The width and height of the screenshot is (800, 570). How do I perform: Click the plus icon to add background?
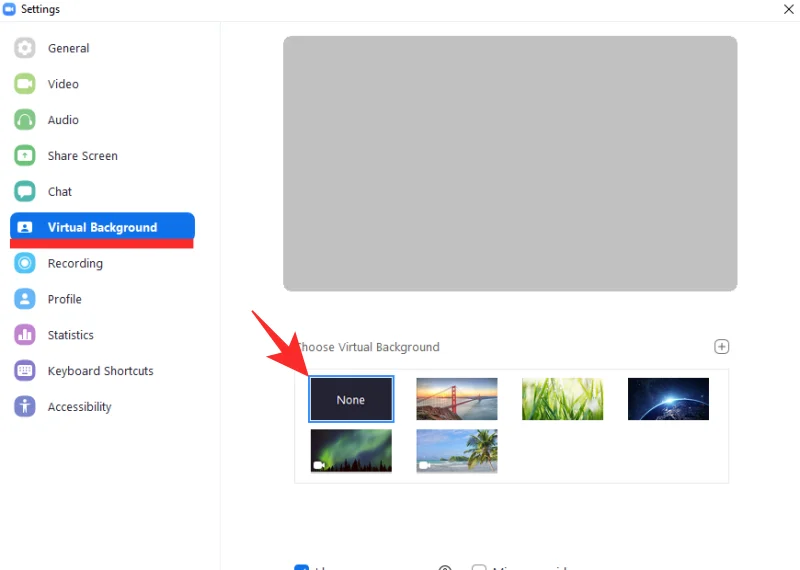[721, 347]
